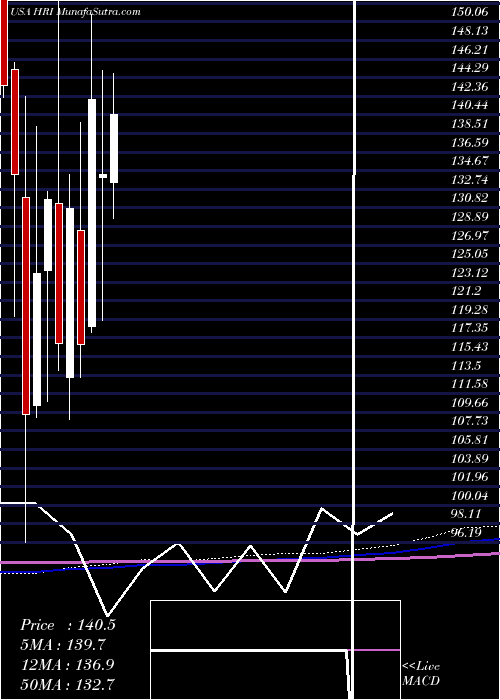Click the 111.58 price axis label

point(469,384)
